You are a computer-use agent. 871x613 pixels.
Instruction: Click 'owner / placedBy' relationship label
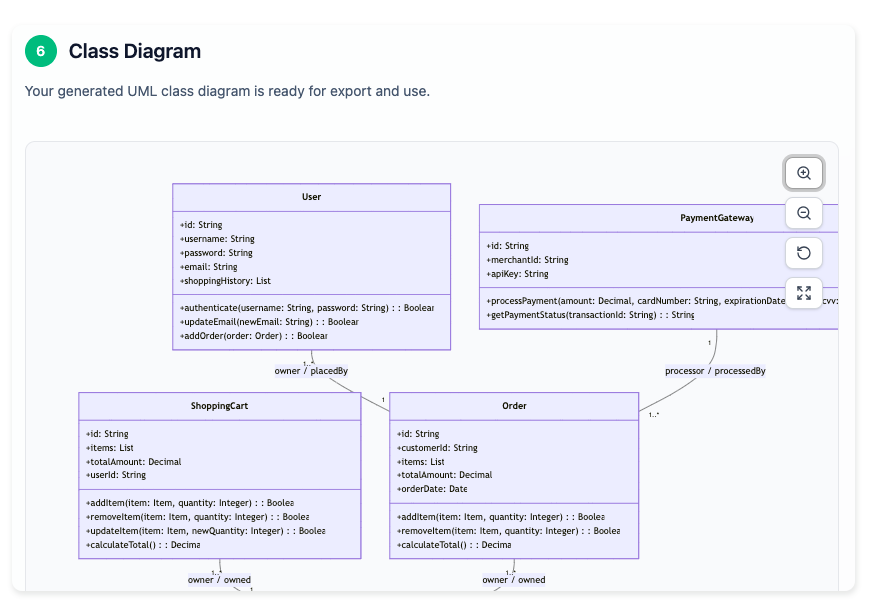click(311, 371)
